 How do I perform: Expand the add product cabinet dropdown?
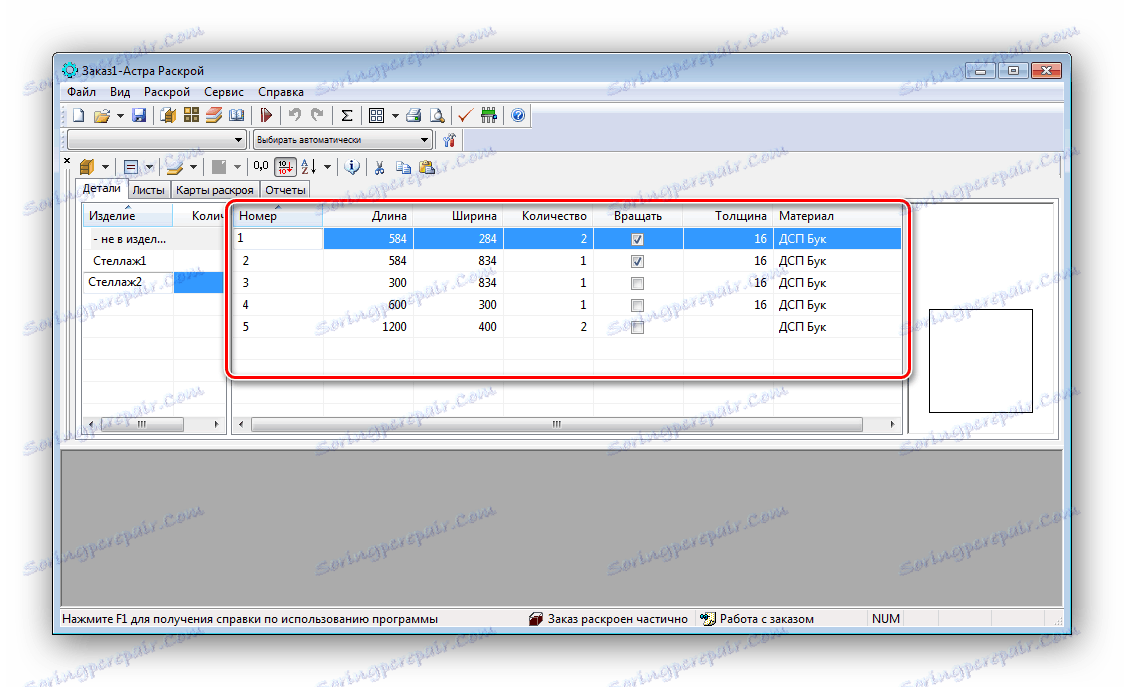pos(105,167)
